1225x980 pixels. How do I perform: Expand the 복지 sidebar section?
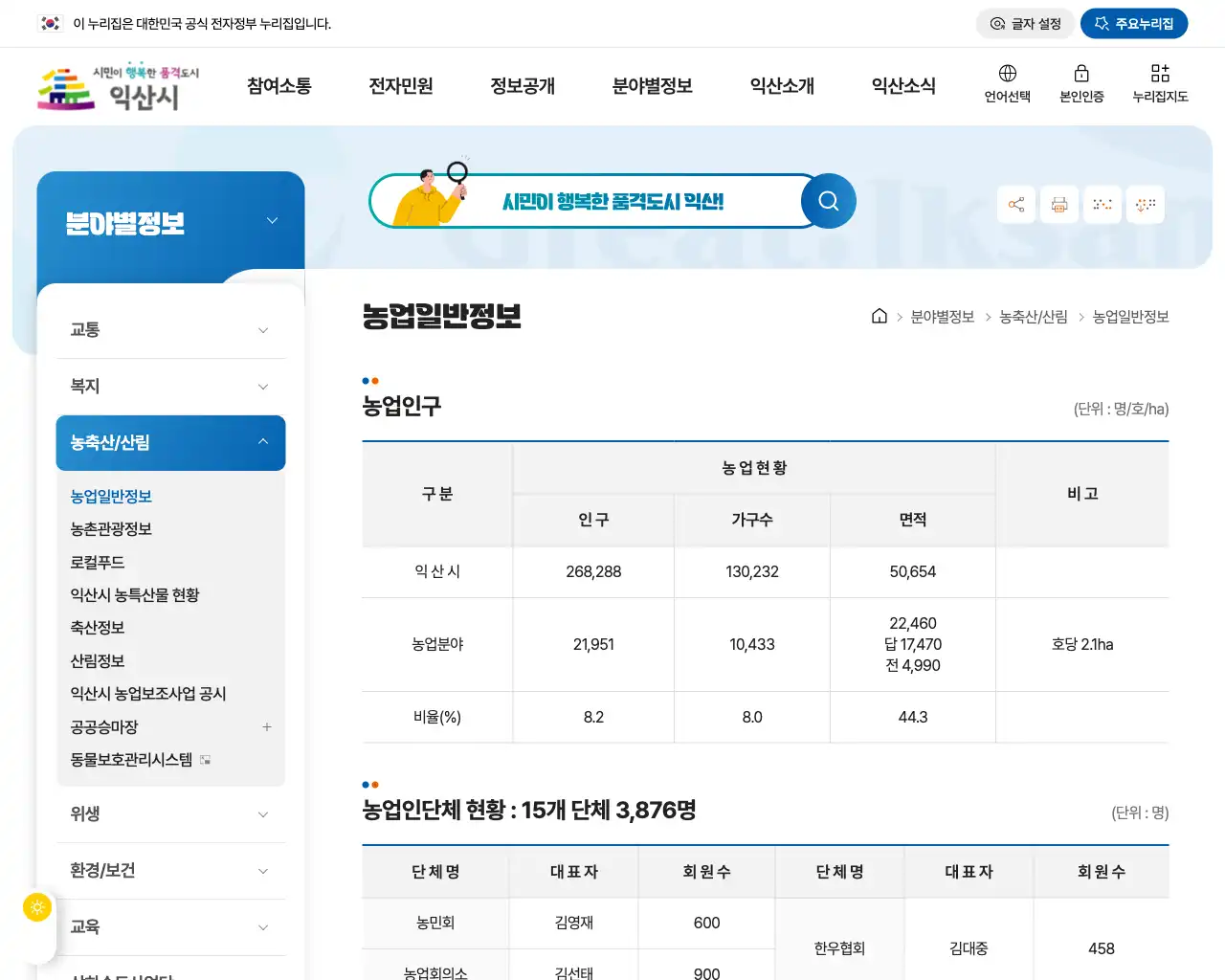coord(170,386)
